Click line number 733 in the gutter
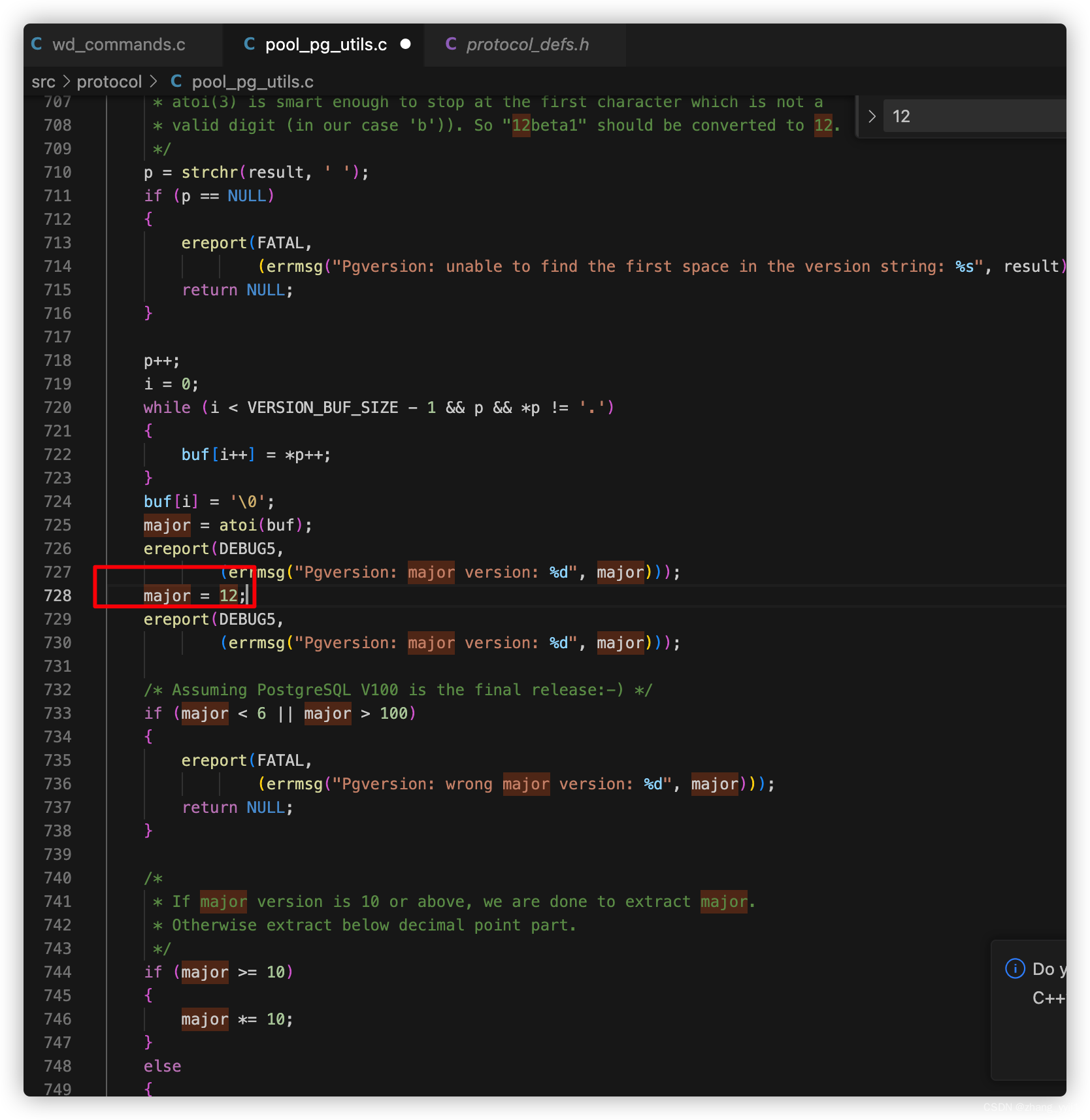1090x1120 pixels. coord(58,713)
